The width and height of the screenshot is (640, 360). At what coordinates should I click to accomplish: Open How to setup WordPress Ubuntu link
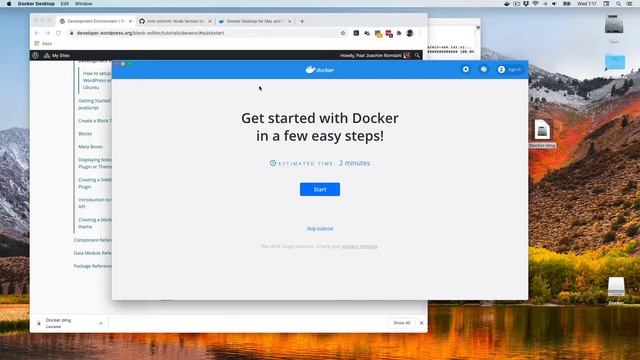97,80
